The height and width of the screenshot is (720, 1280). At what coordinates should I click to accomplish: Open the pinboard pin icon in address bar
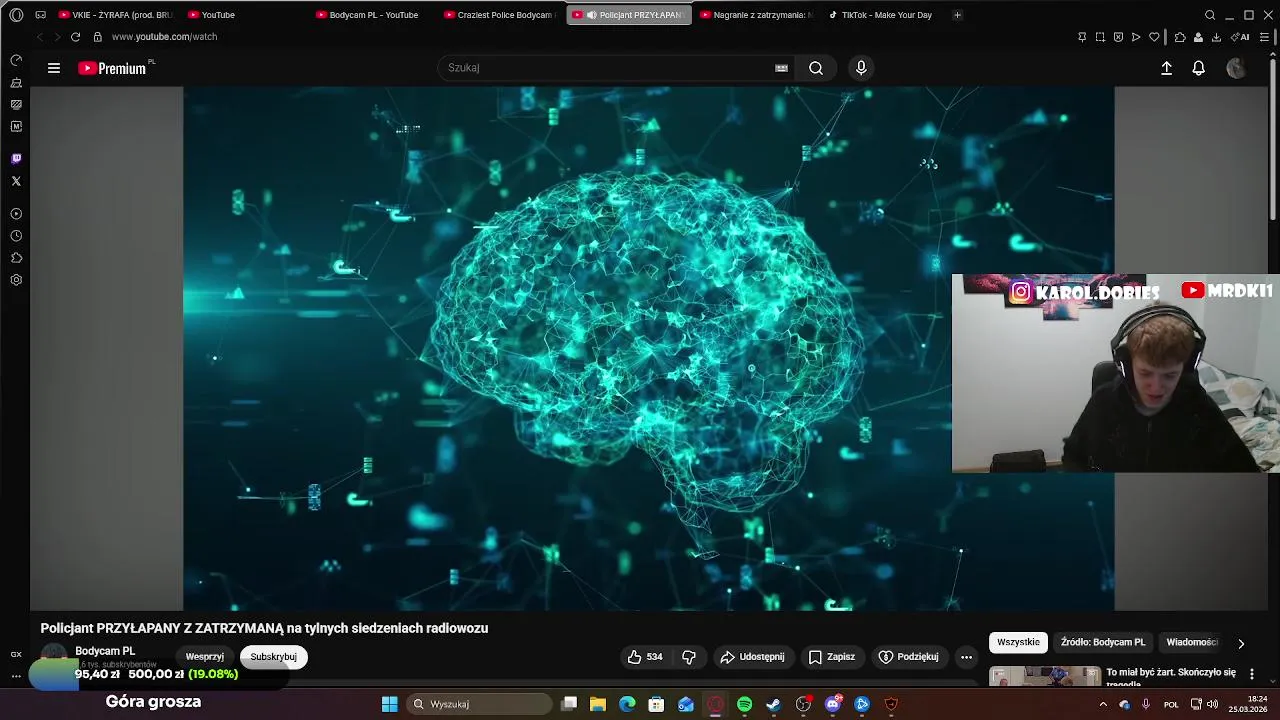(x=1082, y=37)
